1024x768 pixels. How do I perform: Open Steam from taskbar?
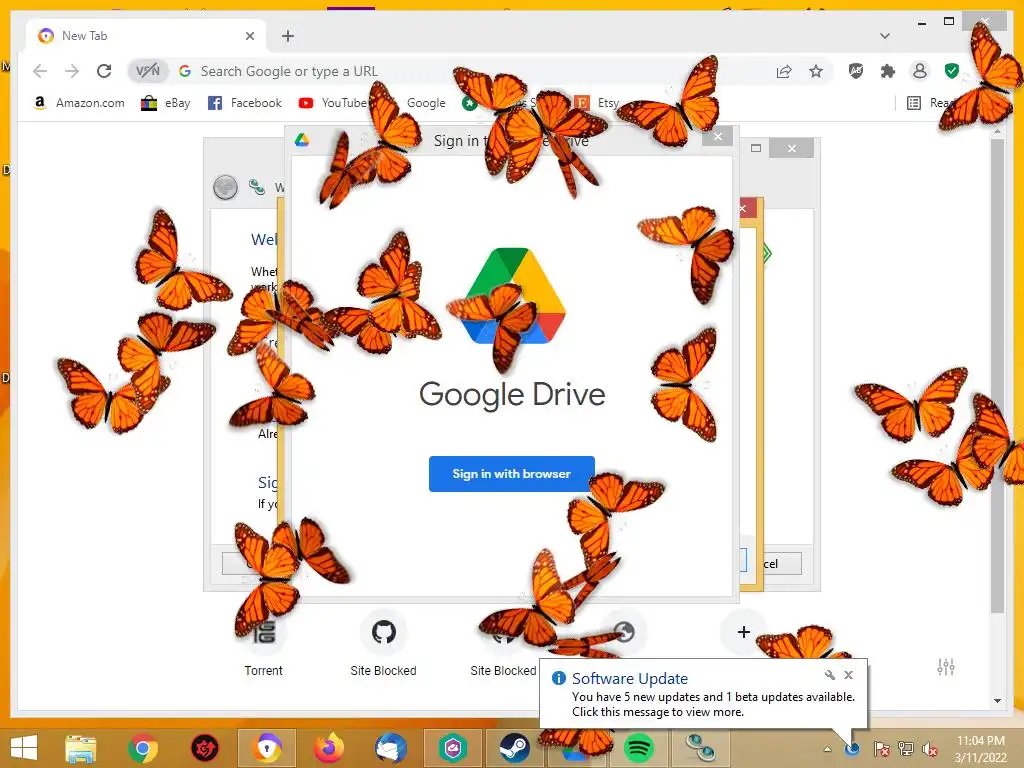point(515,748)
